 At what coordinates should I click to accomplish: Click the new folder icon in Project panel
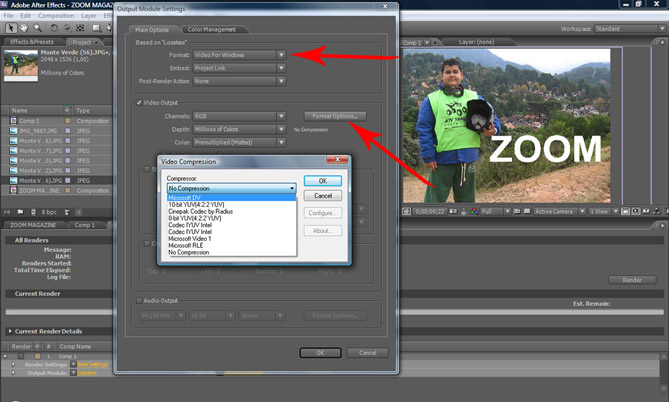tap(22, 213)
